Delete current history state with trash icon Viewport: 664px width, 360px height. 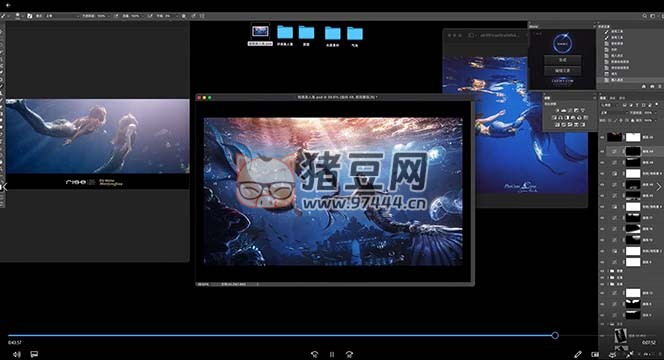pos(660,86)
